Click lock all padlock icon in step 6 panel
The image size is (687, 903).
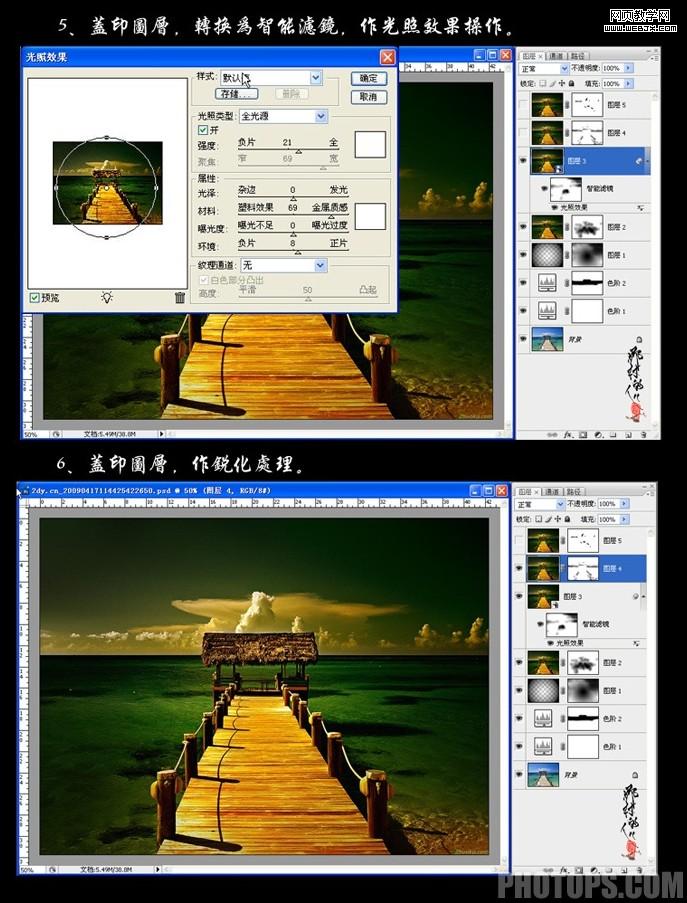click(567, 519)
